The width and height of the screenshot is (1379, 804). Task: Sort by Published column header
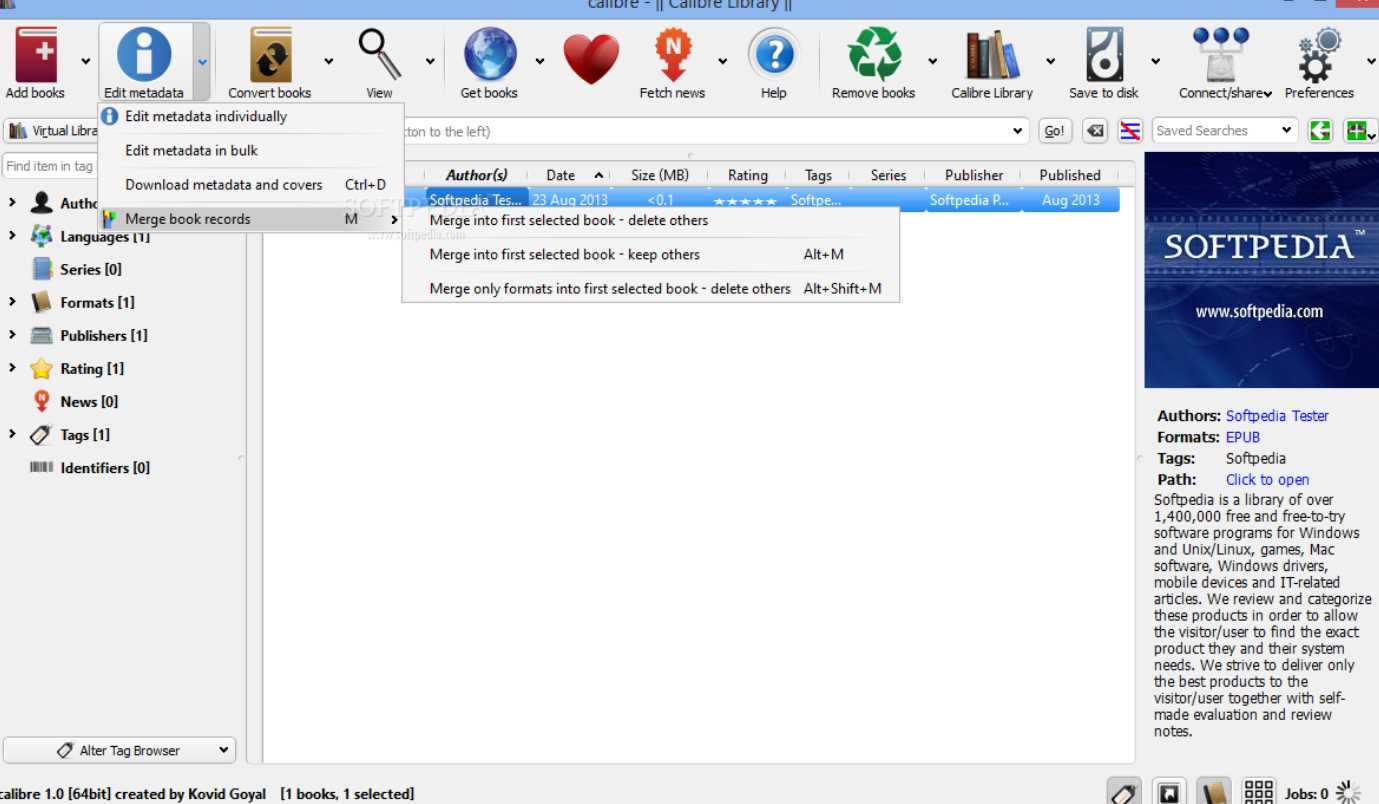coord(1070,175)
